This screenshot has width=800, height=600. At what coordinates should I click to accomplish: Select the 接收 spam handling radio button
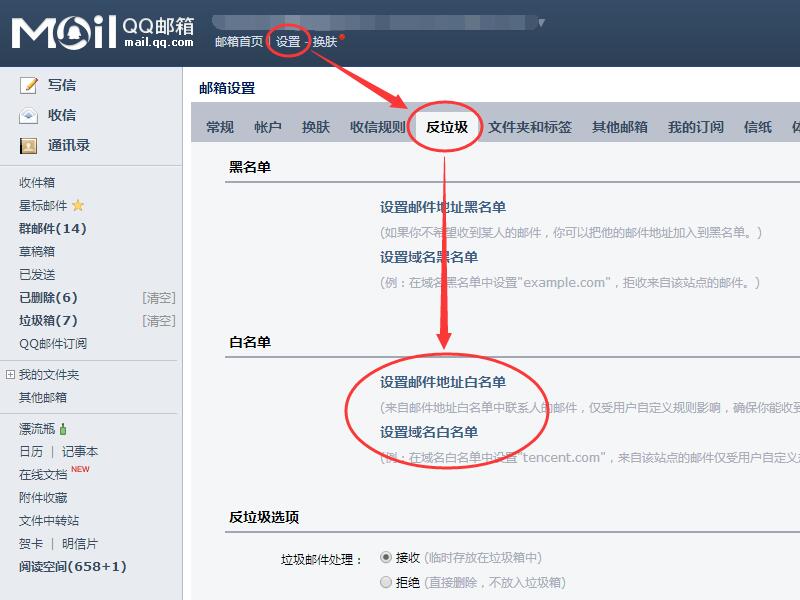click(386, 557)
